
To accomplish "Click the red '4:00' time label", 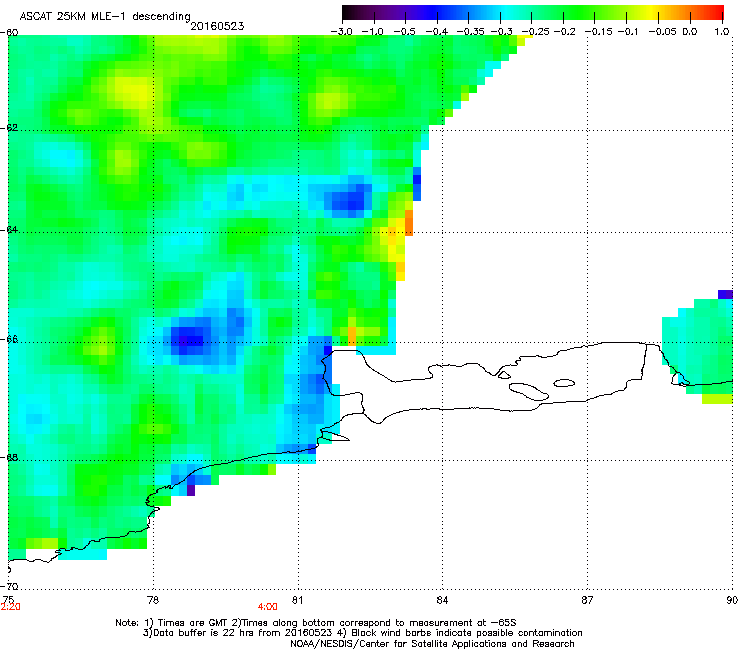I will [x=267, y=607].
